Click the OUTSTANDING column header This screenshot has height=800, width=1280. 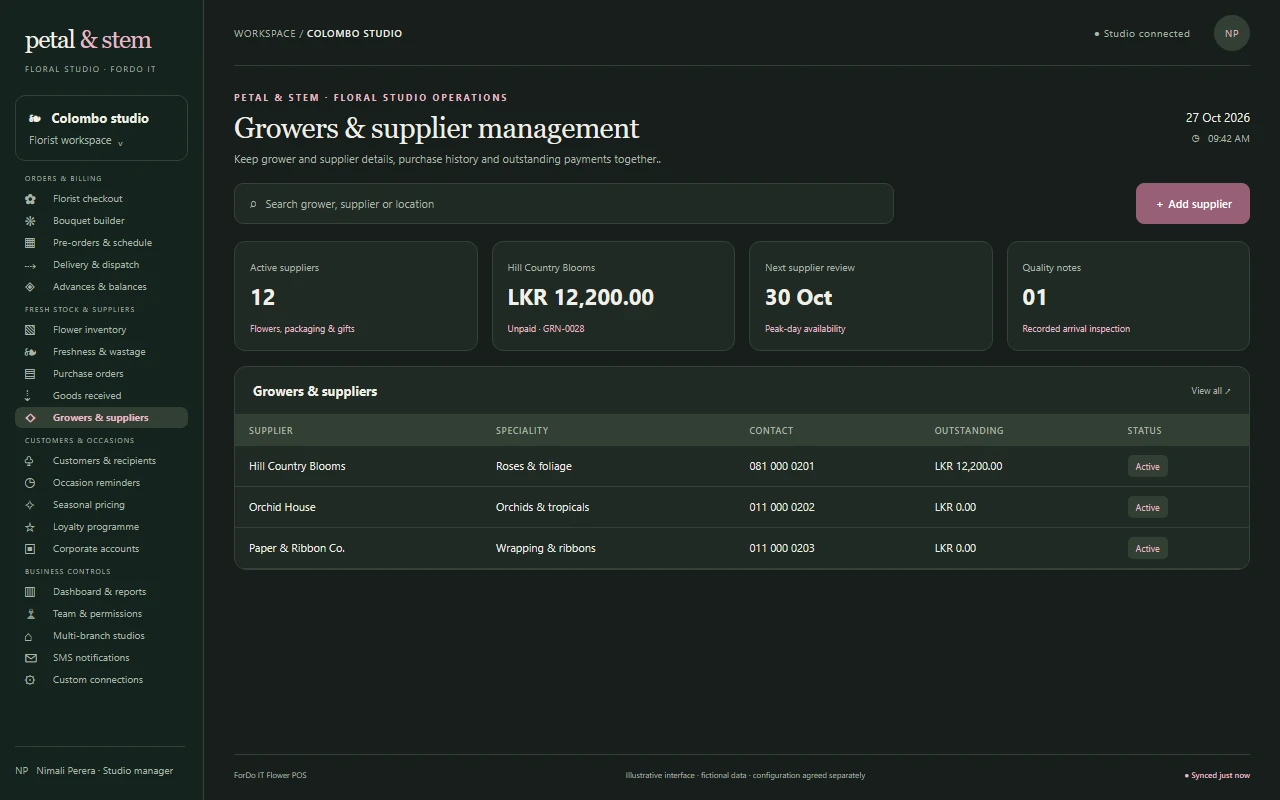pyautogui.click(x=969, y=431)
